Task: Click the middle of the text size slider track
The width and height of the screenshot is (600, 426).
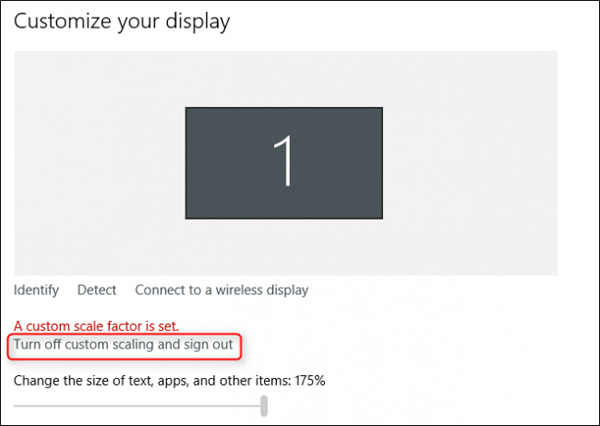Action: tap(137, 406)
